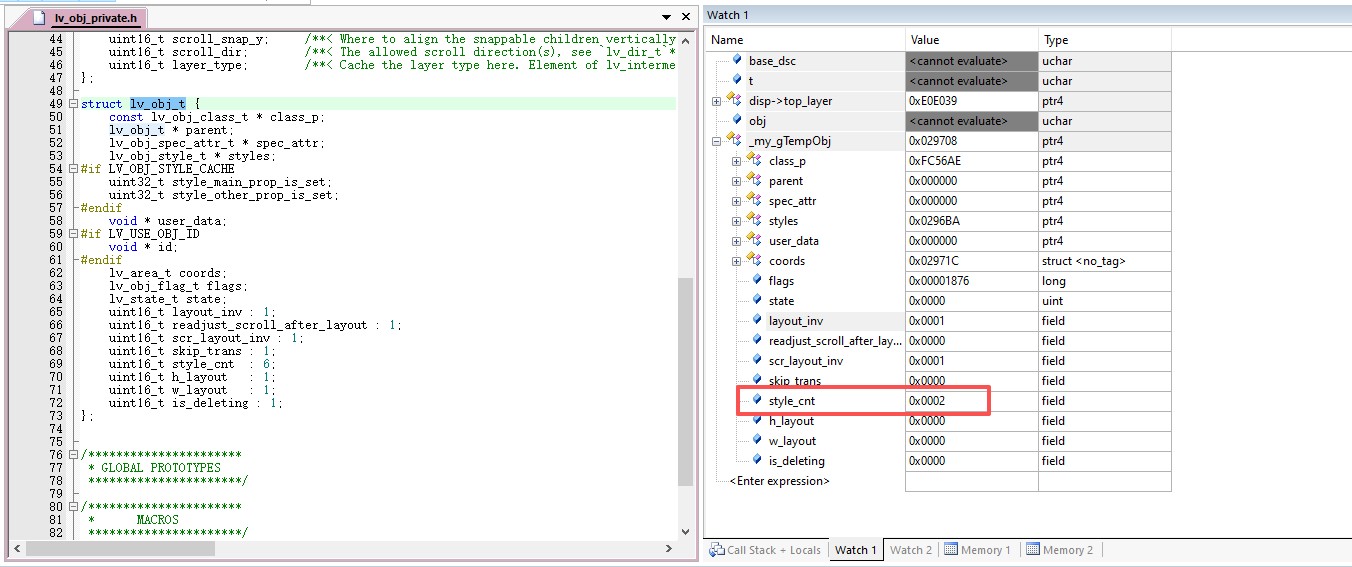The image size is (1352, 567).
Task: Collapse the struct lv_obj_t code block
Action: 74,104
